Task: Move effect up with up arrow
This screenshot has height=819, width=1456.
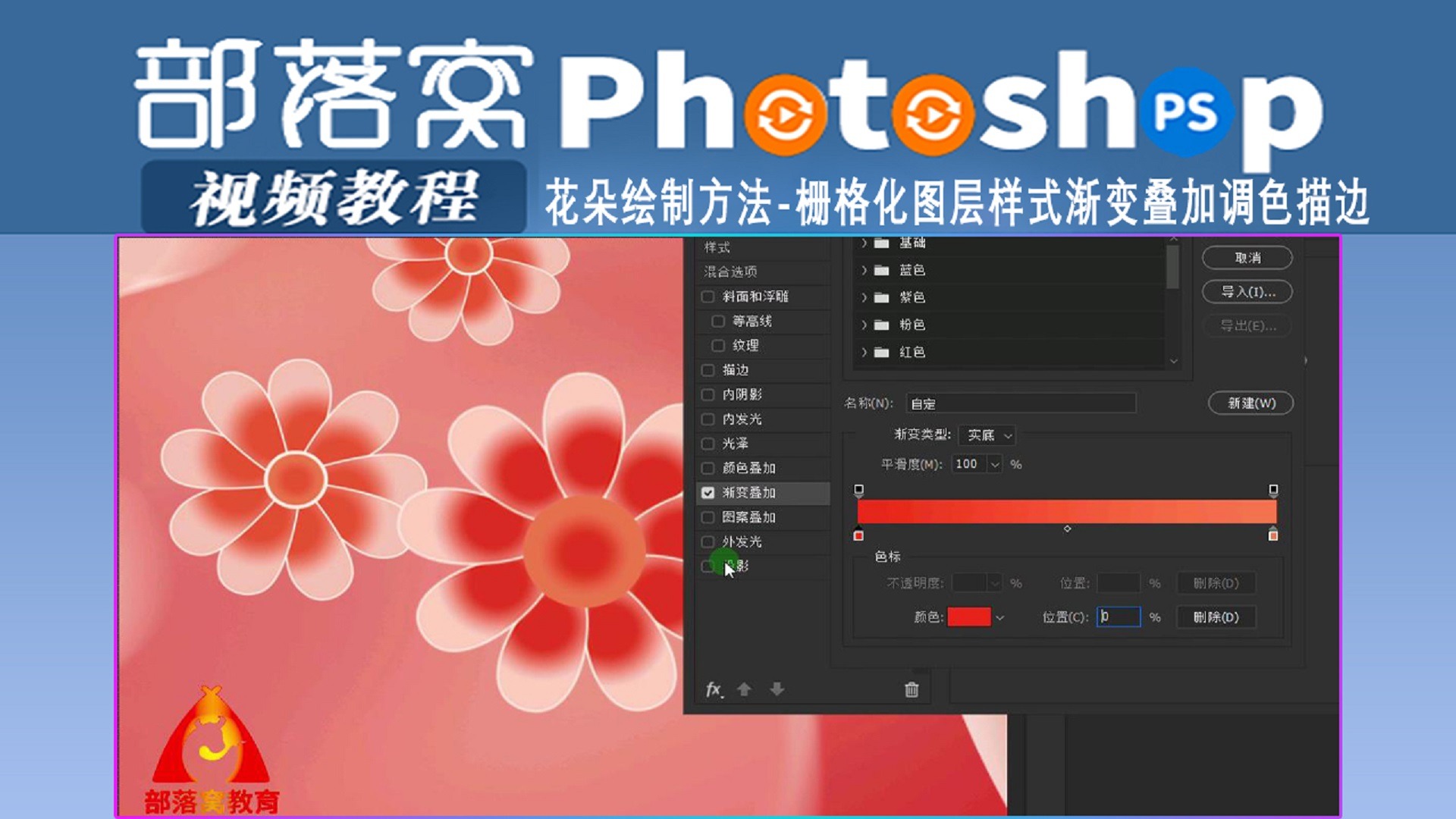Action: pos(744,689)
